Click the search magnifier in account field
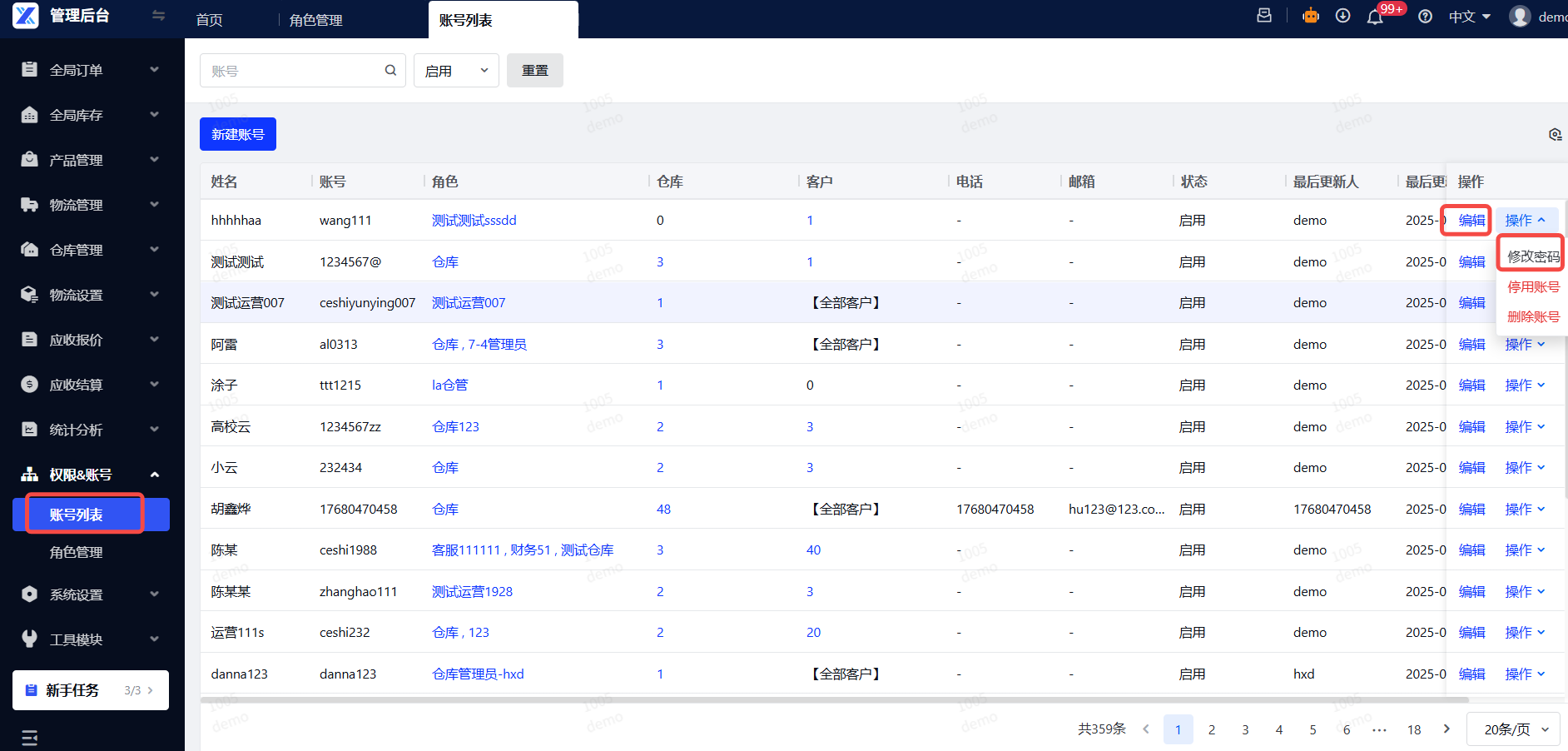The width and height of the screenshot is (1568, 751). [390, 71]
